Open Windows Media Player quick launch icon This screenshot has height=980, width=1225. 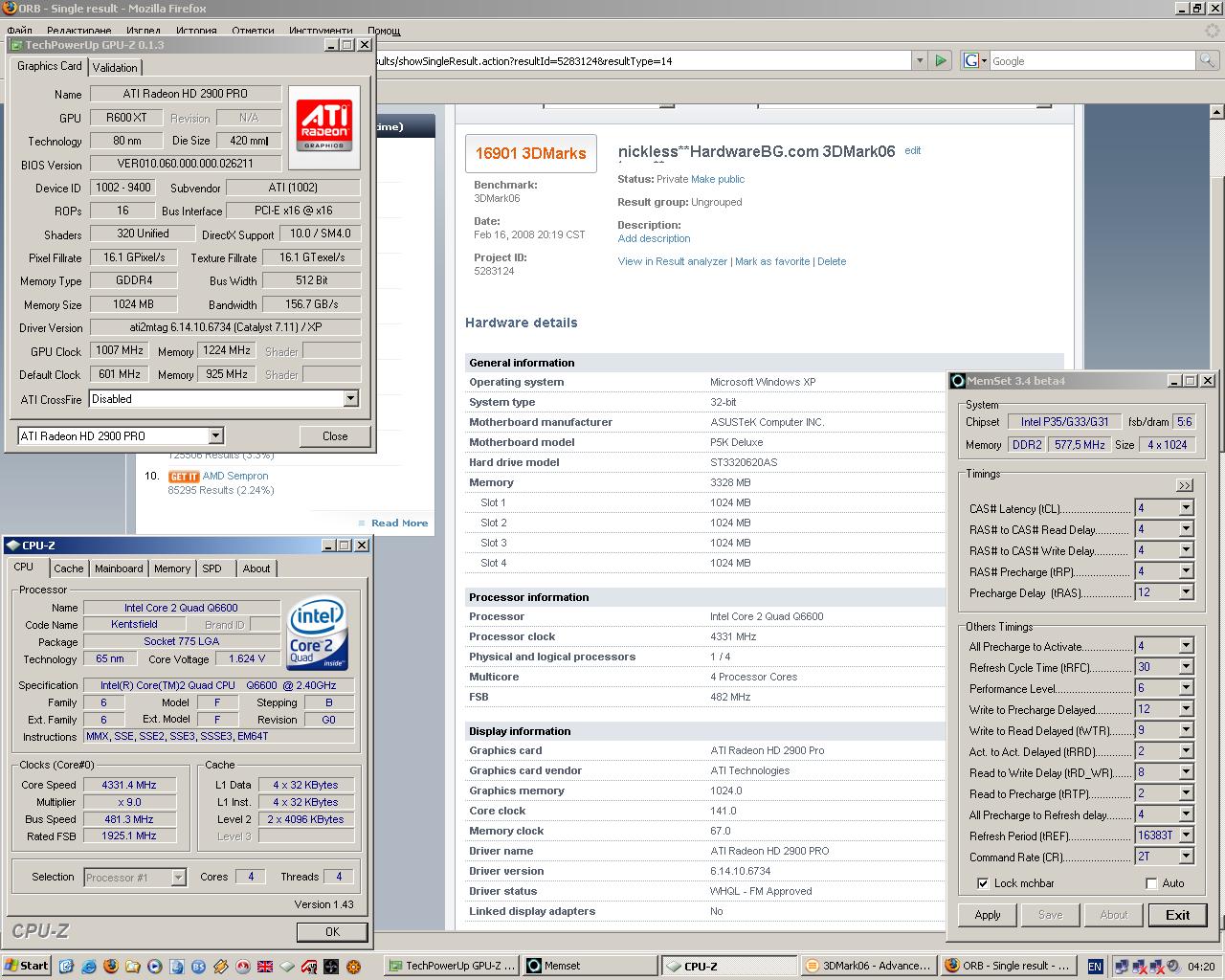click(155, 966)
